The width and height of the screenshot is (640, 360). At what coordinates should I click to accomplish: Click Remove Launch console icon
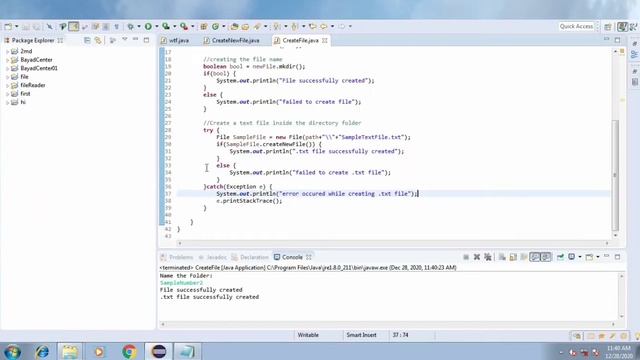477,257
